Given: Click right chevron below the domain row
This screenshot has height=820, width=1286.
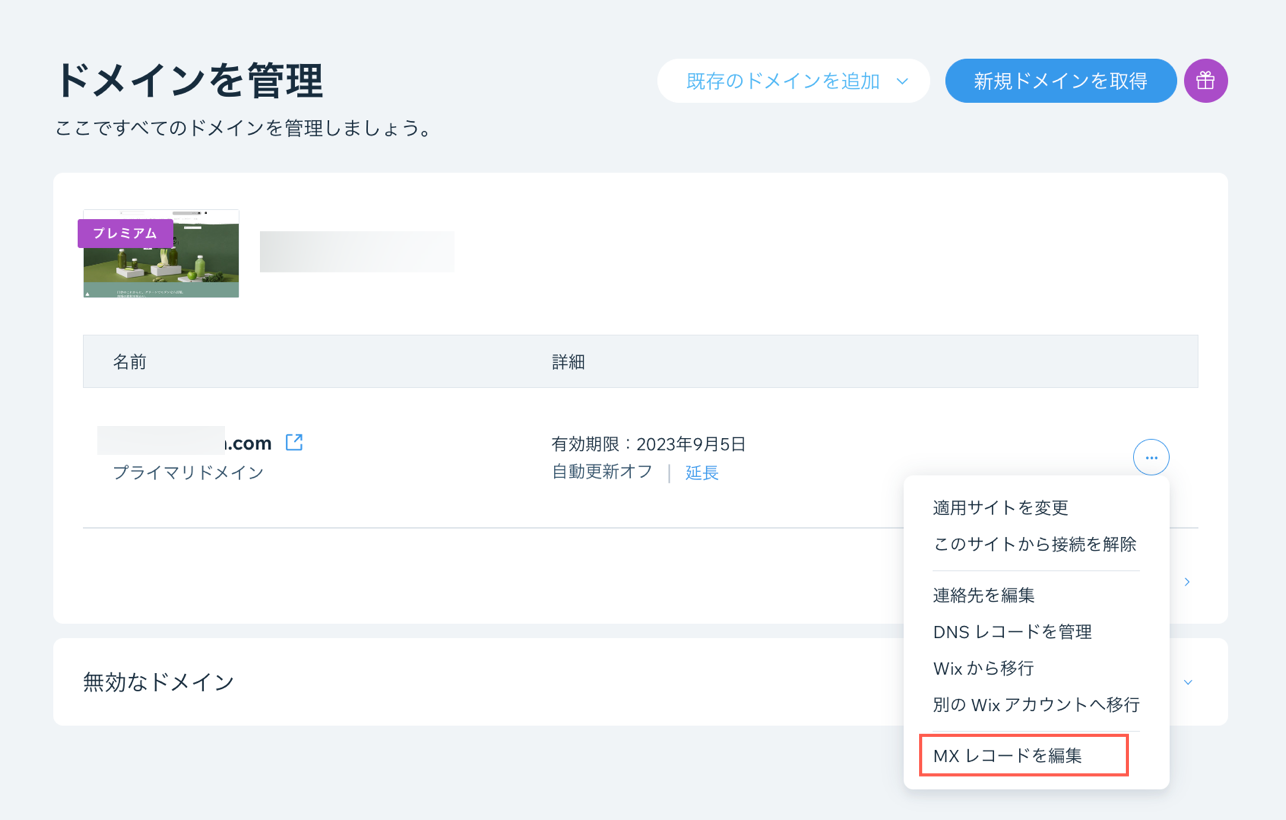Looking at the screenshot, I should [1187, 582].
